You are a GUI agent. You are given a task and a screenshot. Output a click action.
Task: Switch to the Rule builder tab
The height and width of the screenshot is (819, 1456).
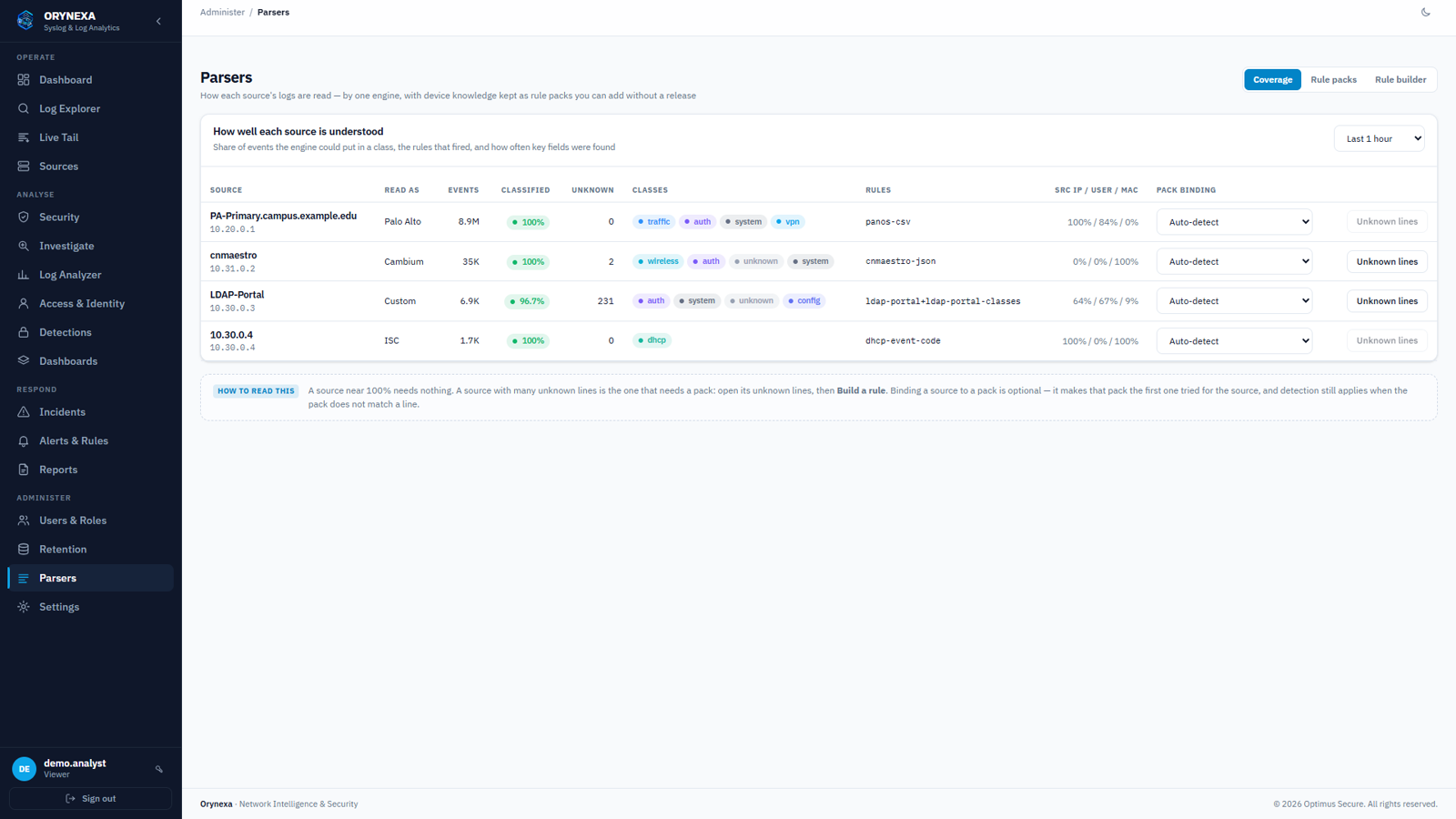pos(1400,79)
